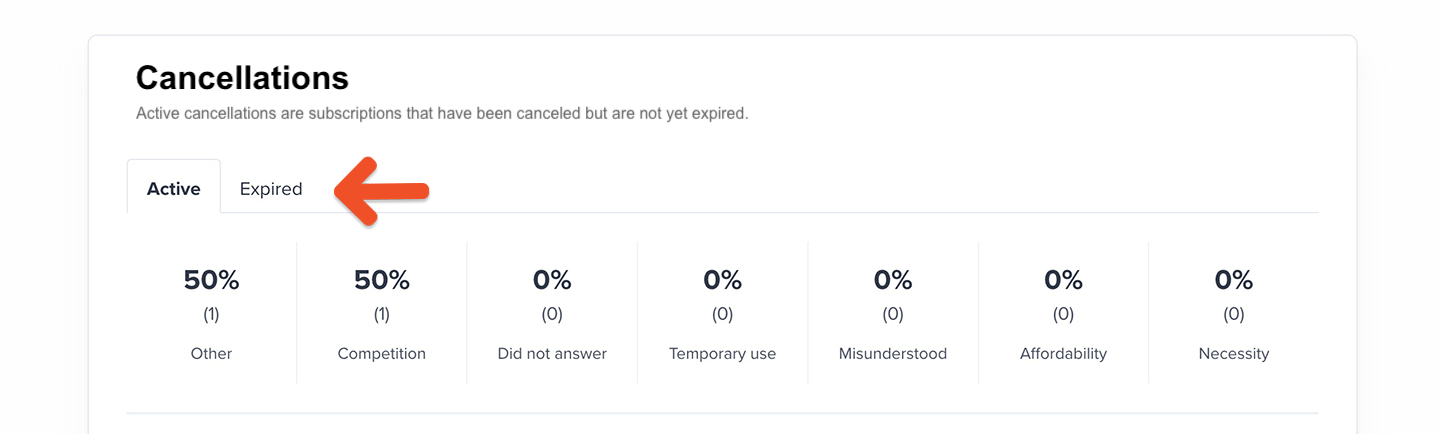Select the Active cancellations tab
The width and height of the screenshot is (1440, 434).
pyautogui.click(x=174, y=189)
